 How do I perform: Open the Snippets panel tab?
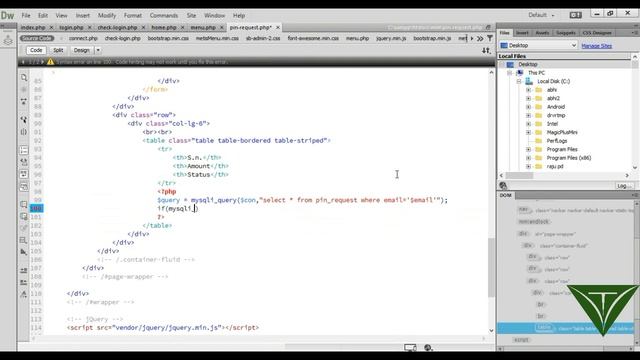pos(565,33)
